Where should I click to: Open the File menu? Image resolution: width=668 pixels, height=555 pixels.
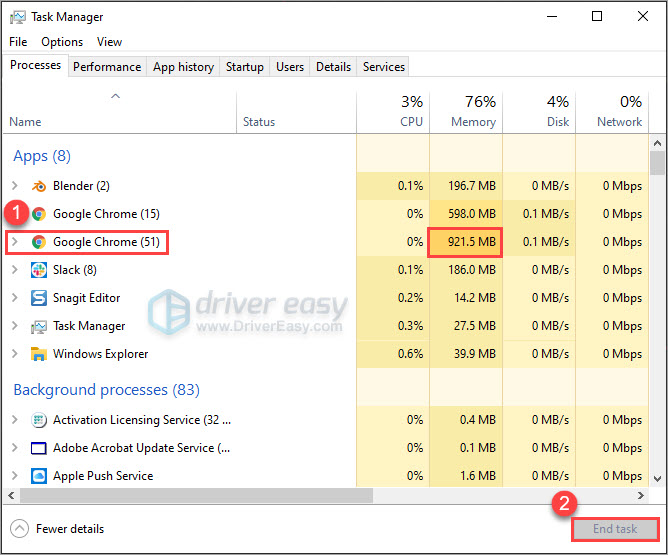point(18,42)
